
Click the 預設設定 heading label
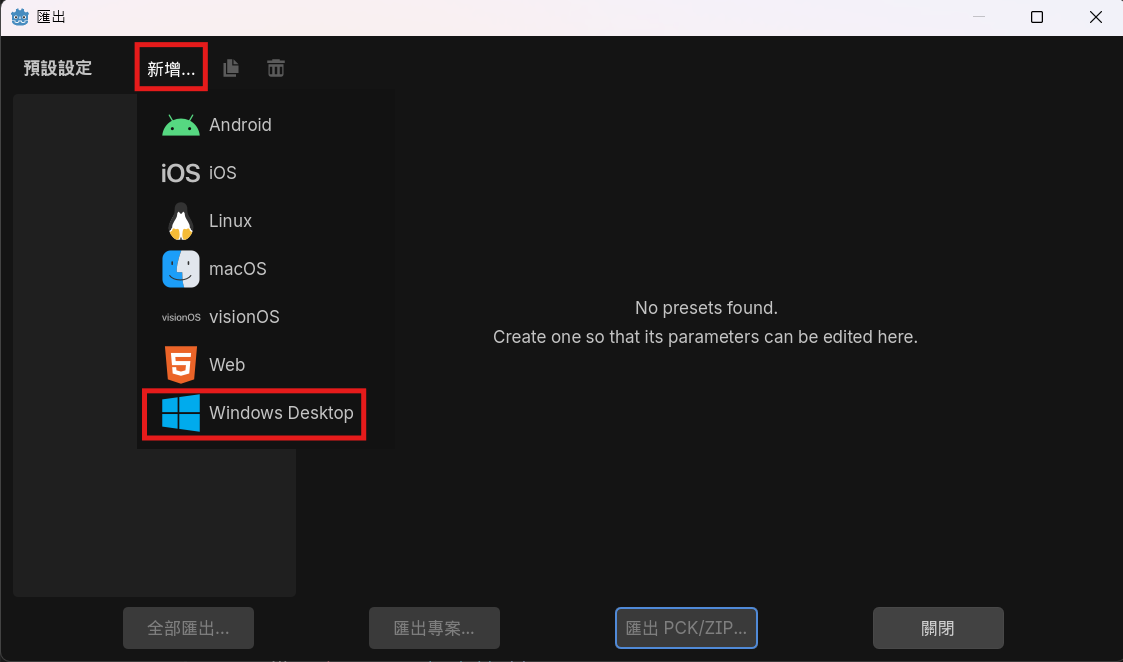[58, 68]
